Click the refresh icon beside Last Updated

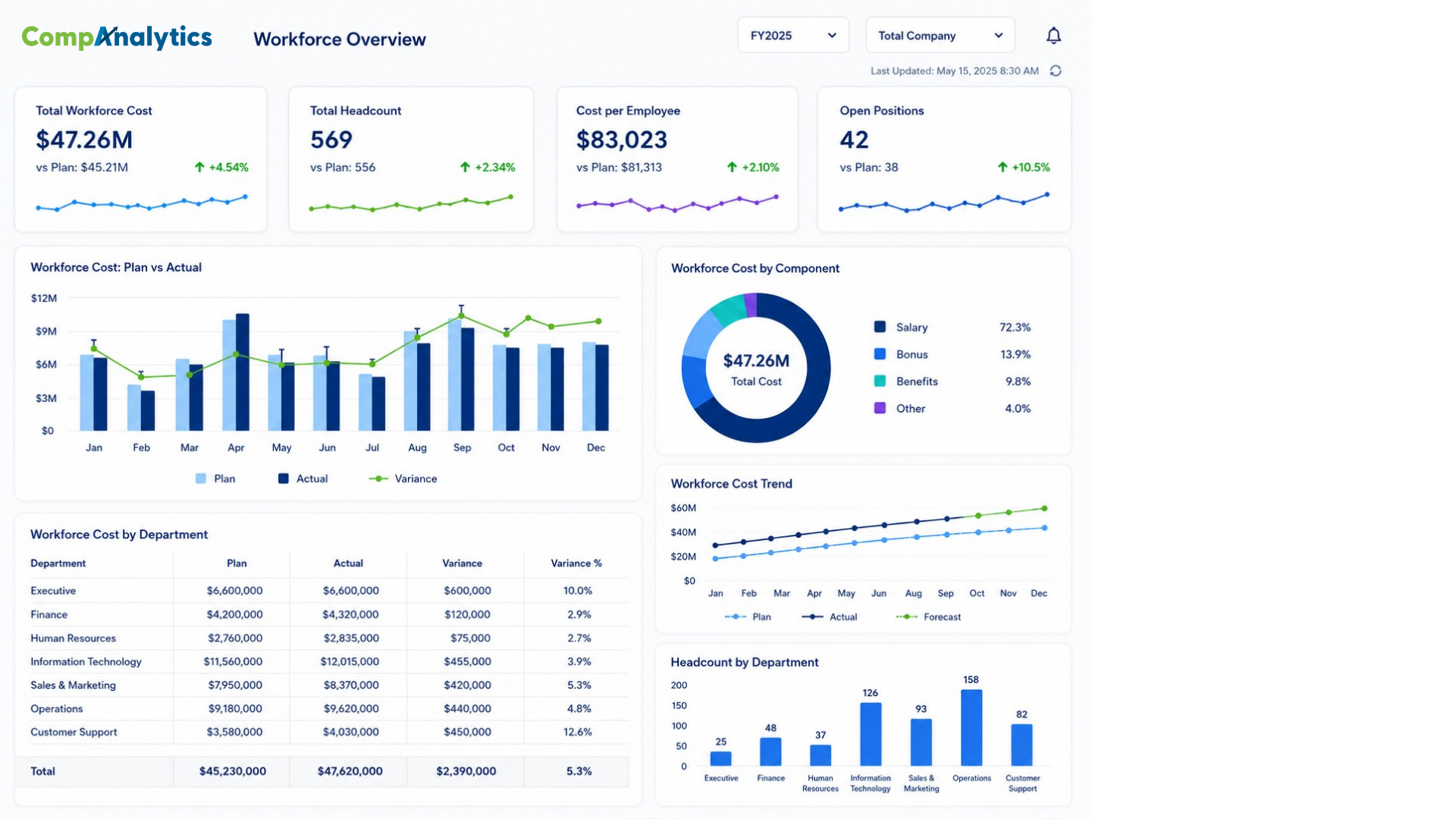[x=1056, y=71]
